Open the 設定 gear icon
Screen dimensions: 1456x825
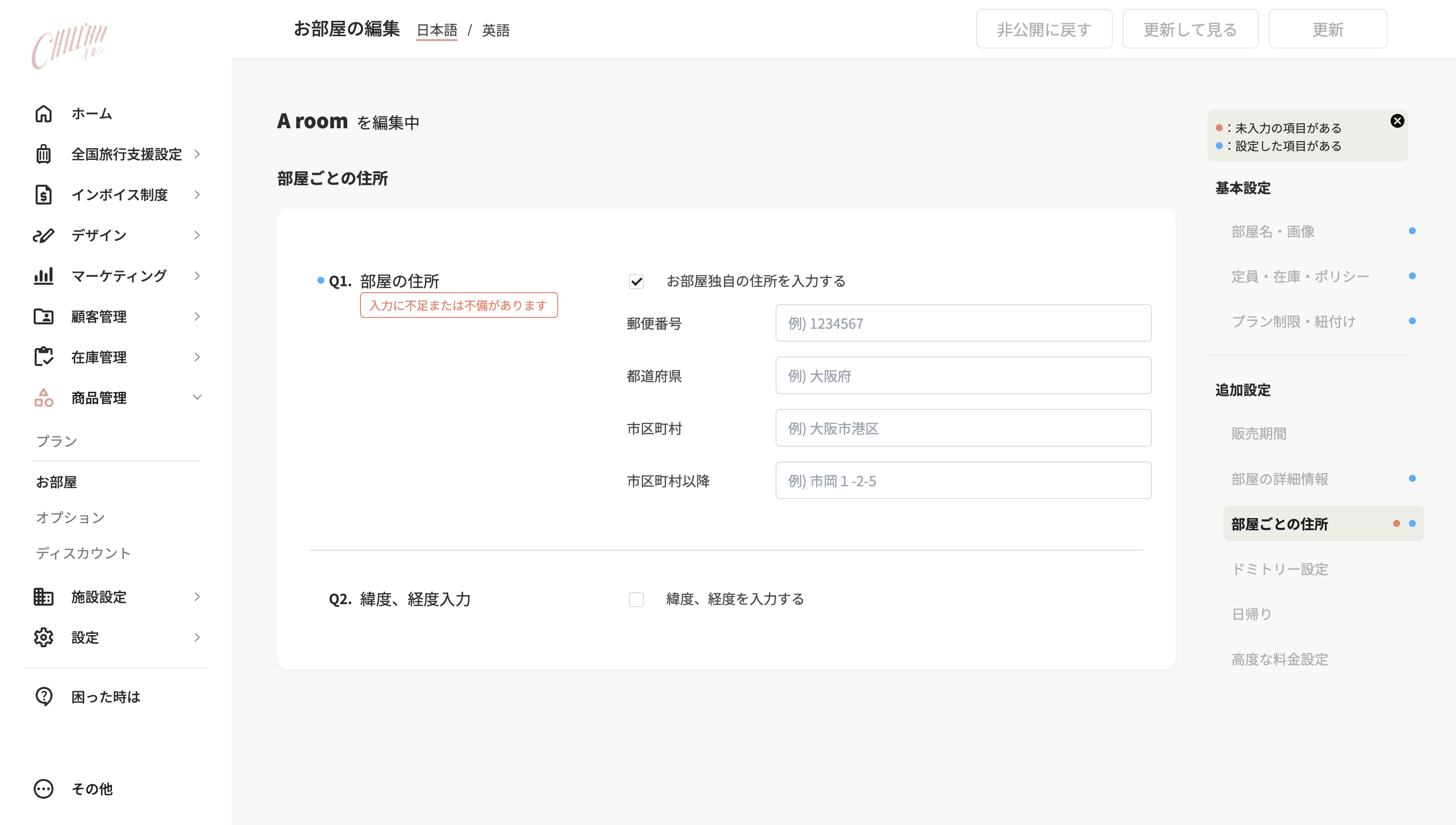[44, 637]
